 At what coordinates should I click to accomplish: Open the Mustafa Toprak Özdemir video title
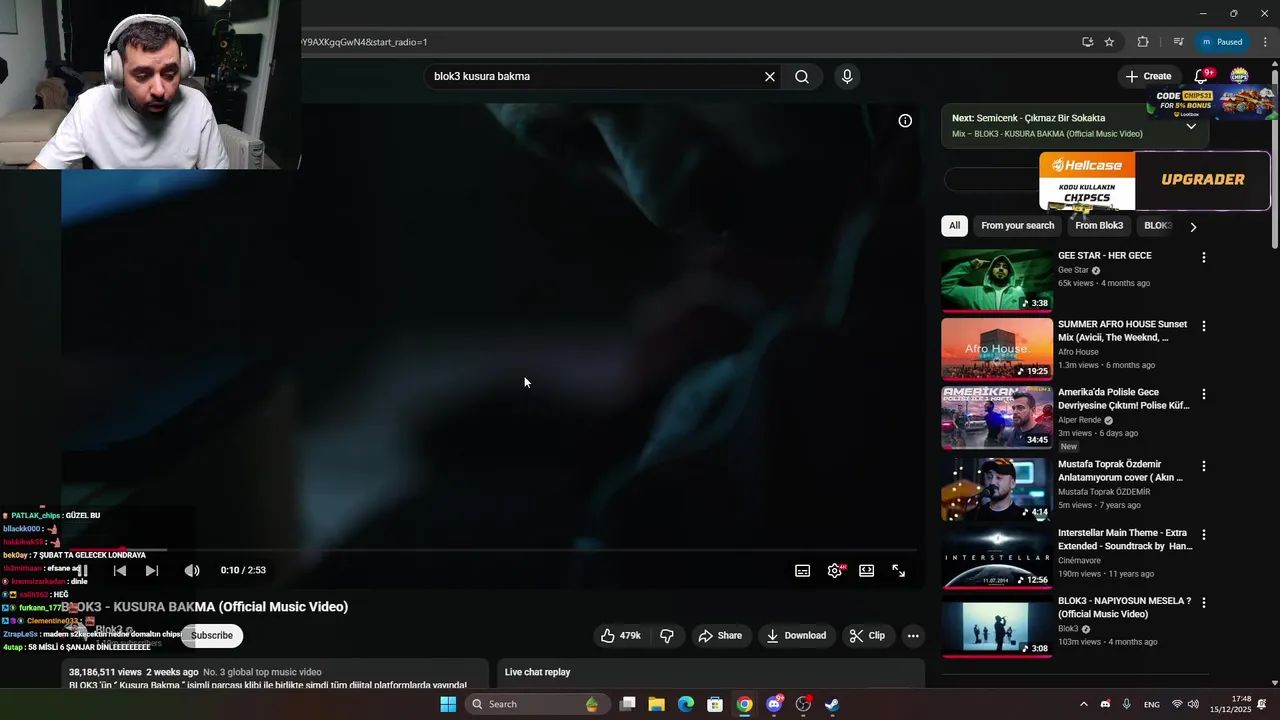(x=1122, y=471)
